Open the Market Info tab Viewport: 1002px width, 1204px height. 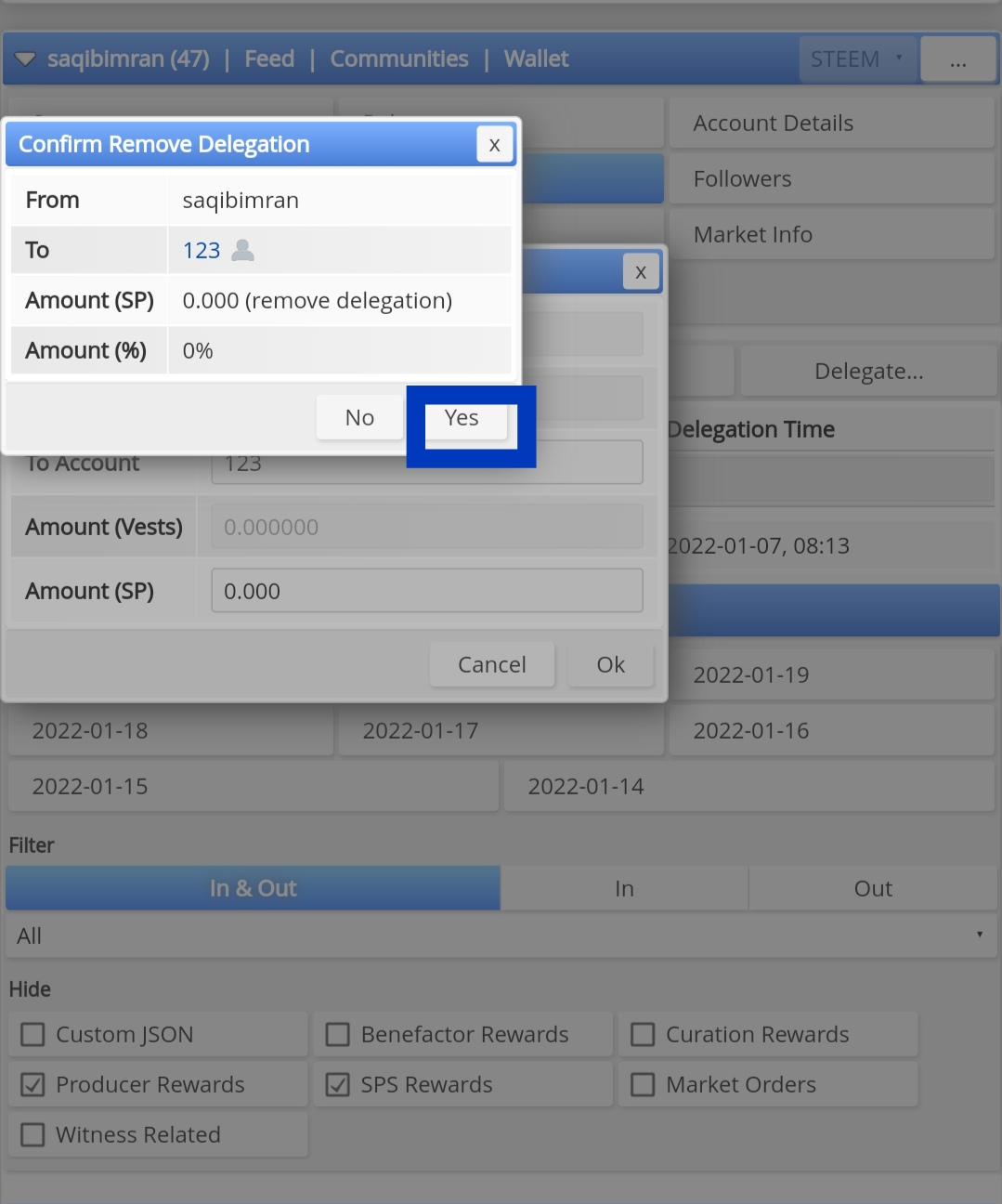[832, 235]
